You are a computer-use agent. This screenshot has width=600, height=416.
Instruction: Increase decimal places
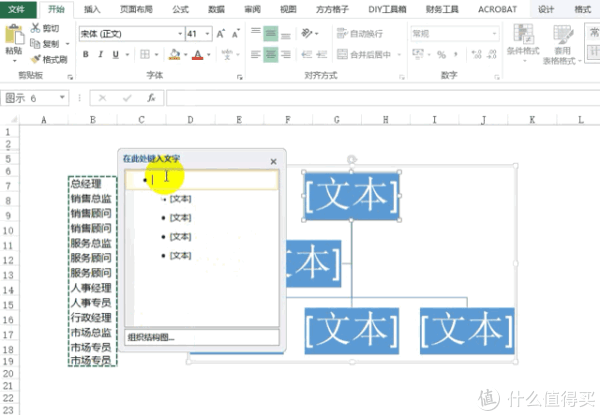point(477,55)
